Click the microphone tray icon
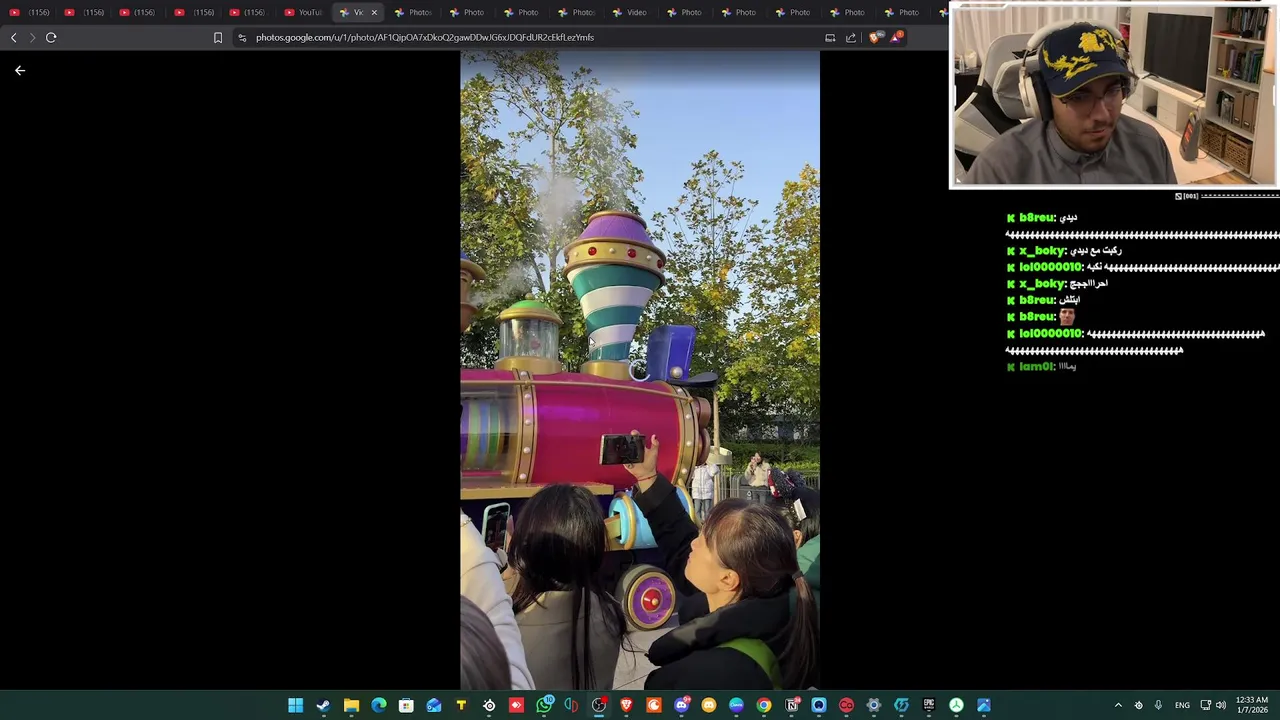Viewport: 1280px width, 720px height. pyautogui.click(x=1158, y=705)
